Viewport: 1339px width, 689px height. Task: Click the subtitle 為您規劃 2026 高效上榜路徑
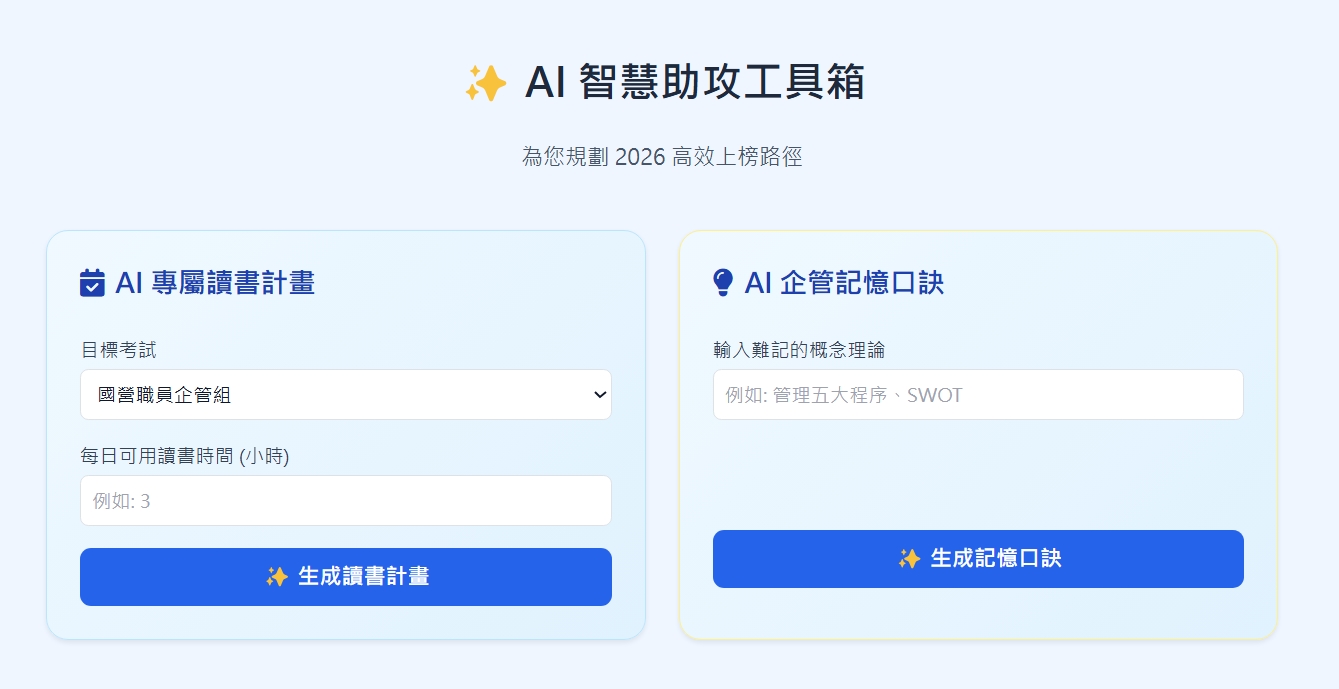tap(662, 157)
